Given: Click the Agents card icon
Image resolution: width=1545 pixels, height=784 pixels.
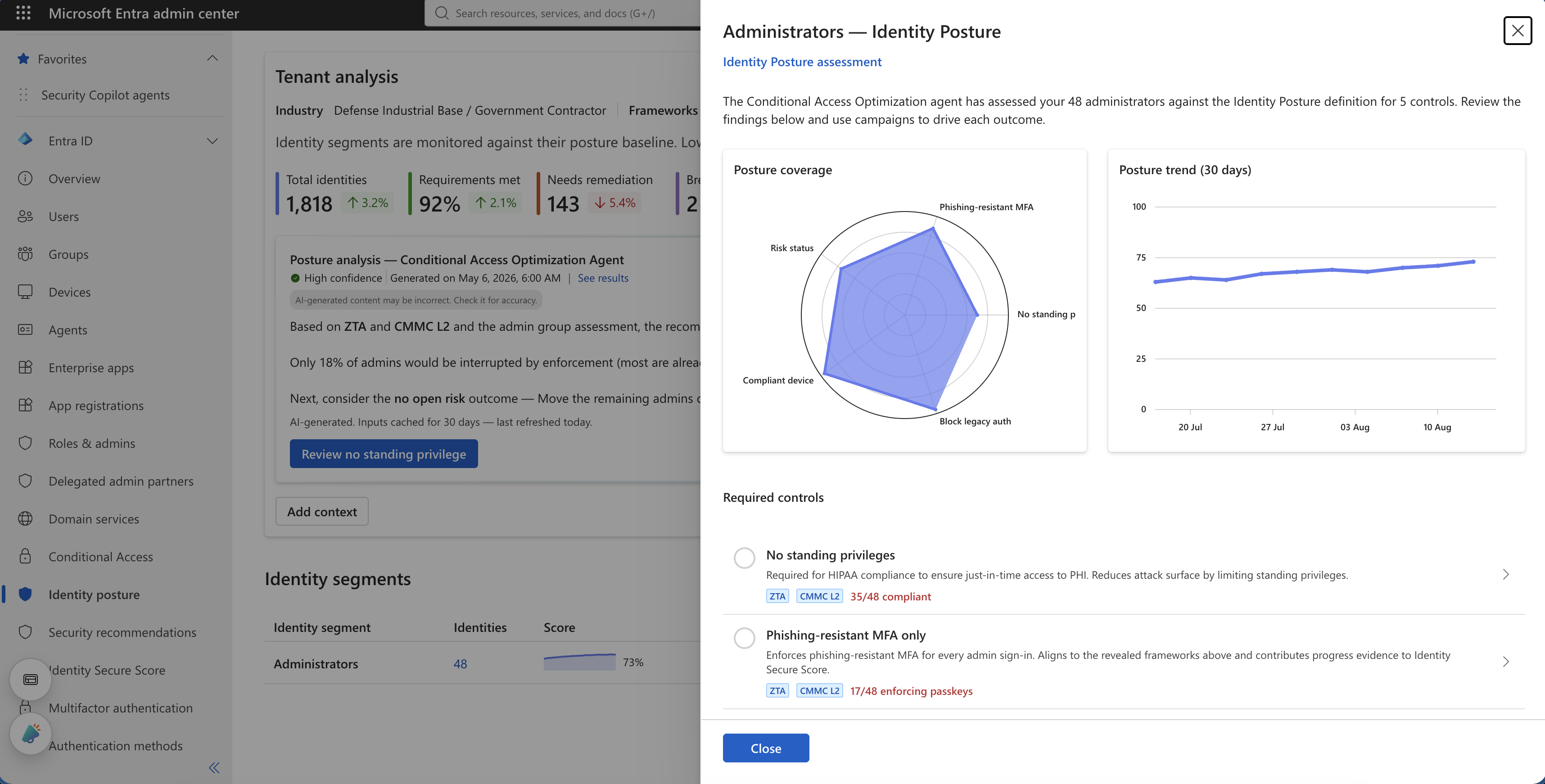Looking at the screenshot, I should pos(25,329).
